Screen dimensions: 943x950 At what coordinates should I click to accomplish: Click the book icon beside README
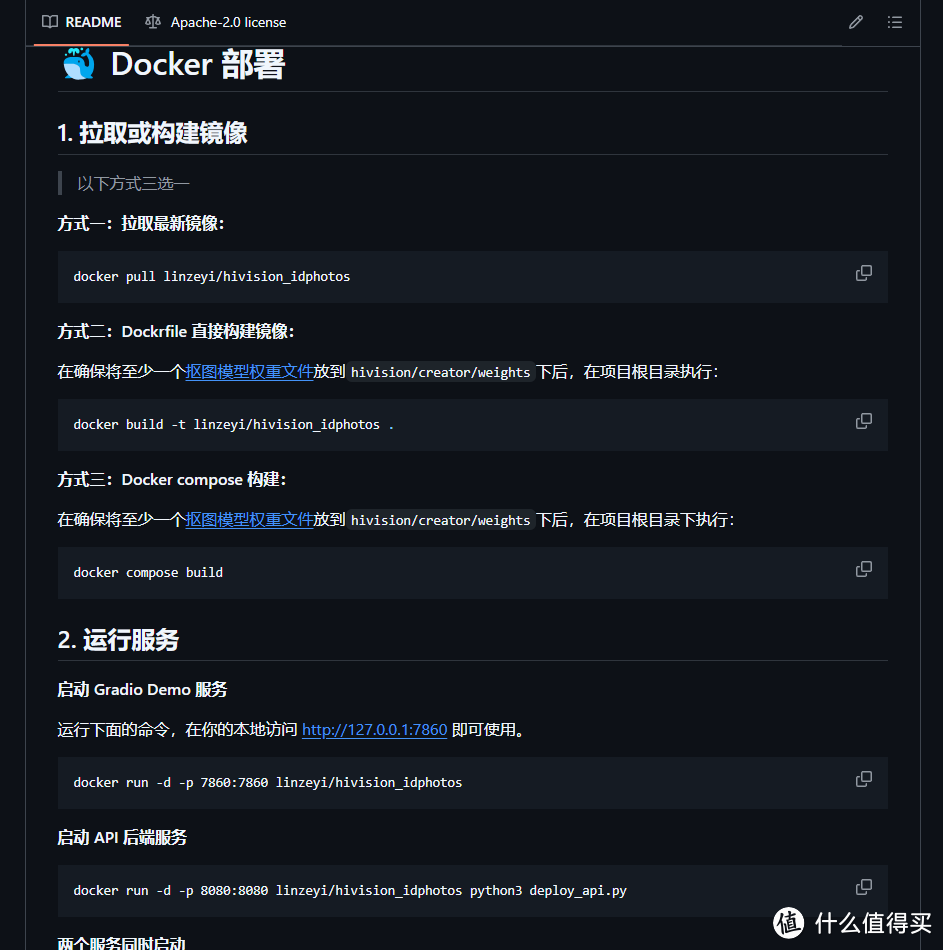[49, 21]
